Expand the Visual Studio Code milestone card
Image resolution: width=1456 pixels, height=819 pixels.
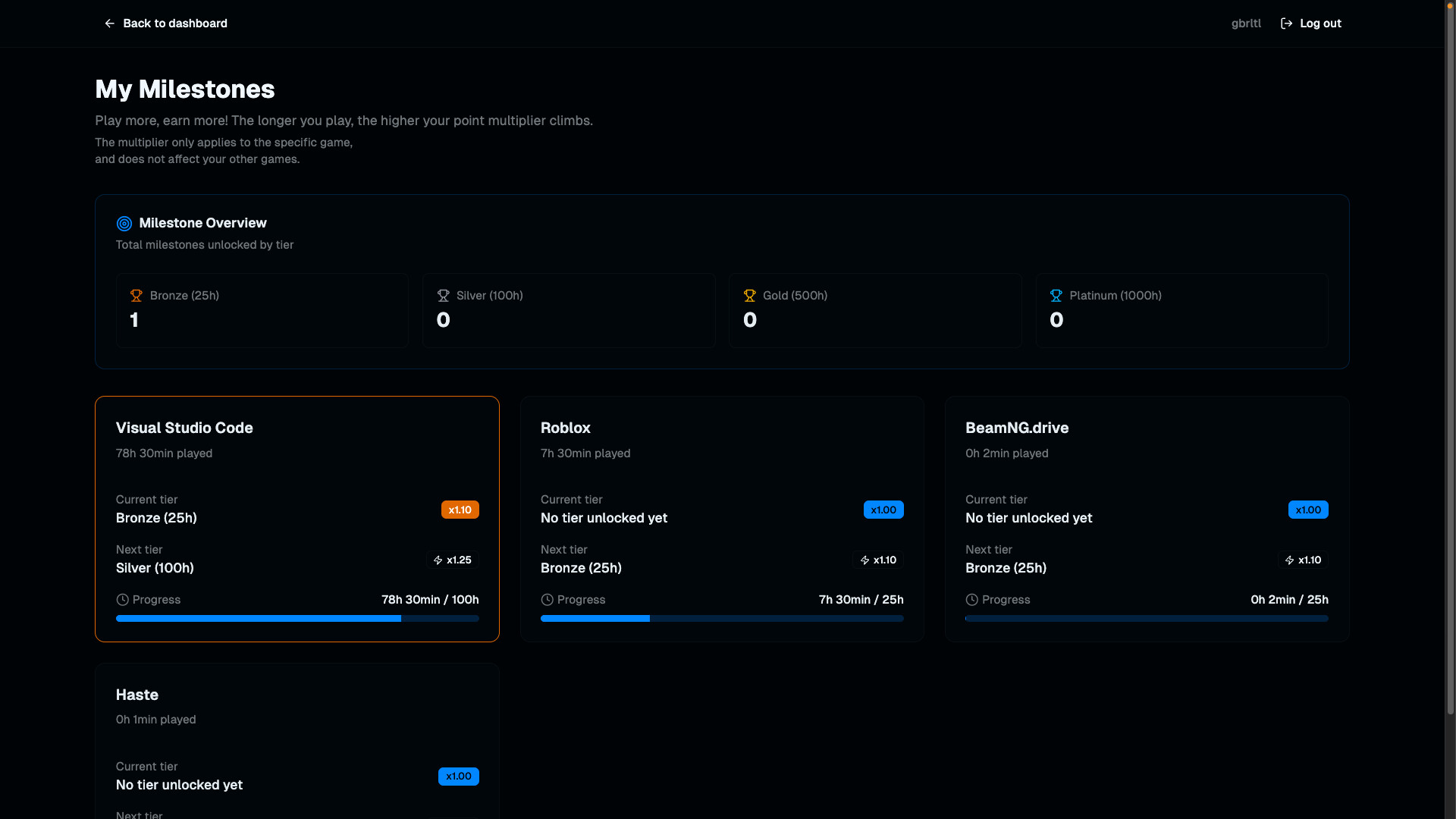297,519
